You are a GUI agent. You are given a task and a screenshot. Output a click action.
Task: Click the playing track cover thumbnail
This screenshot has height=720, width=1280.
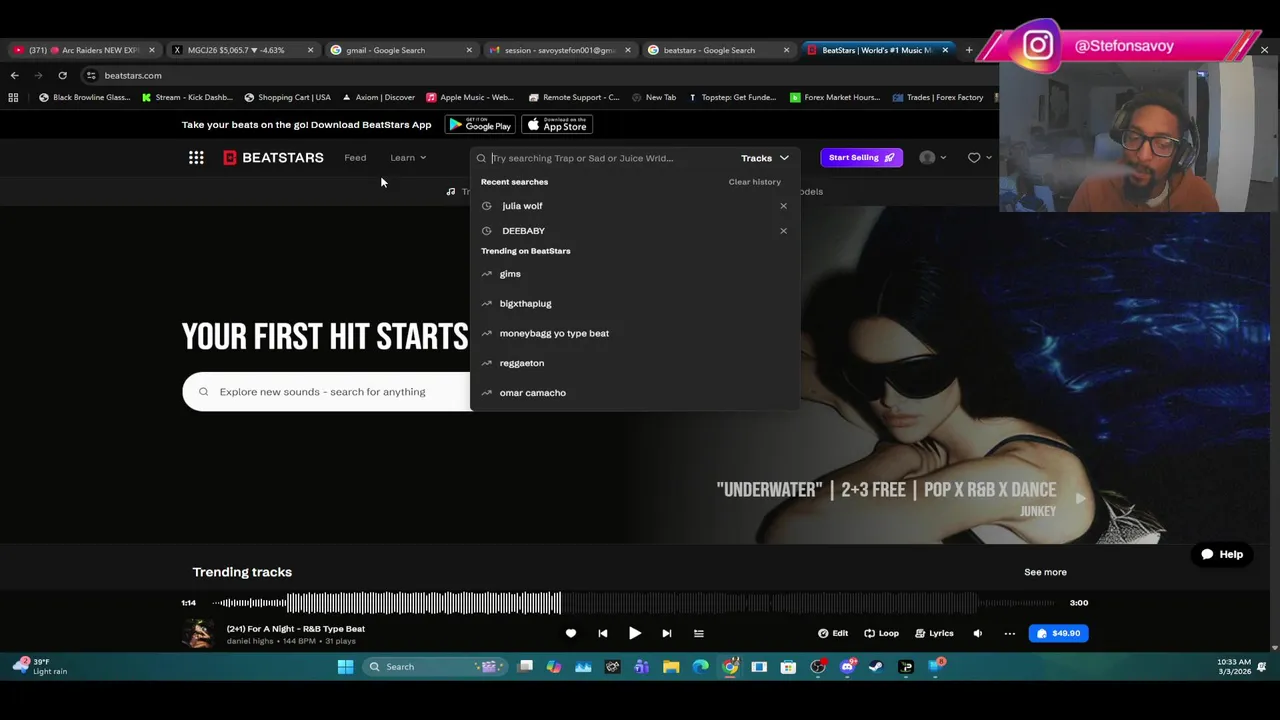tap(198, 634)
